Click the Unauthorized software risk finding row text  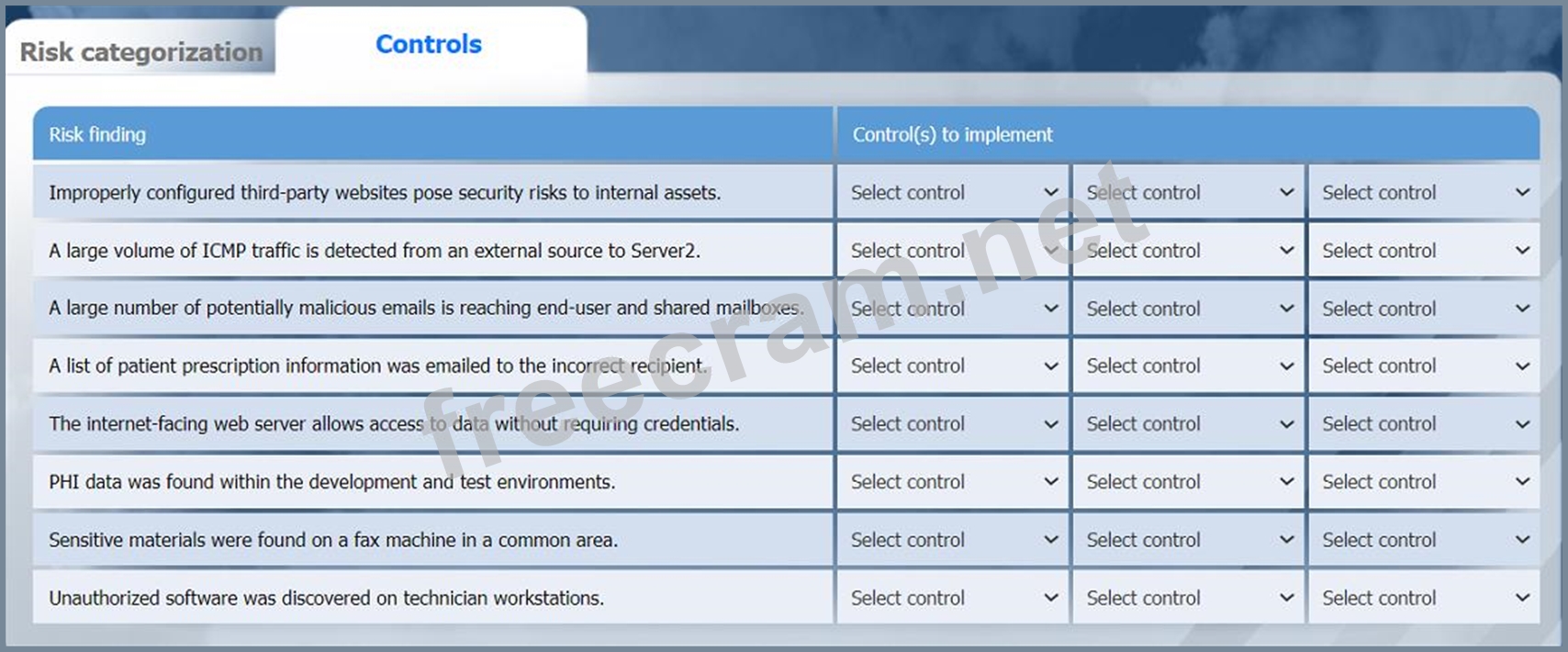click(326, 598)
